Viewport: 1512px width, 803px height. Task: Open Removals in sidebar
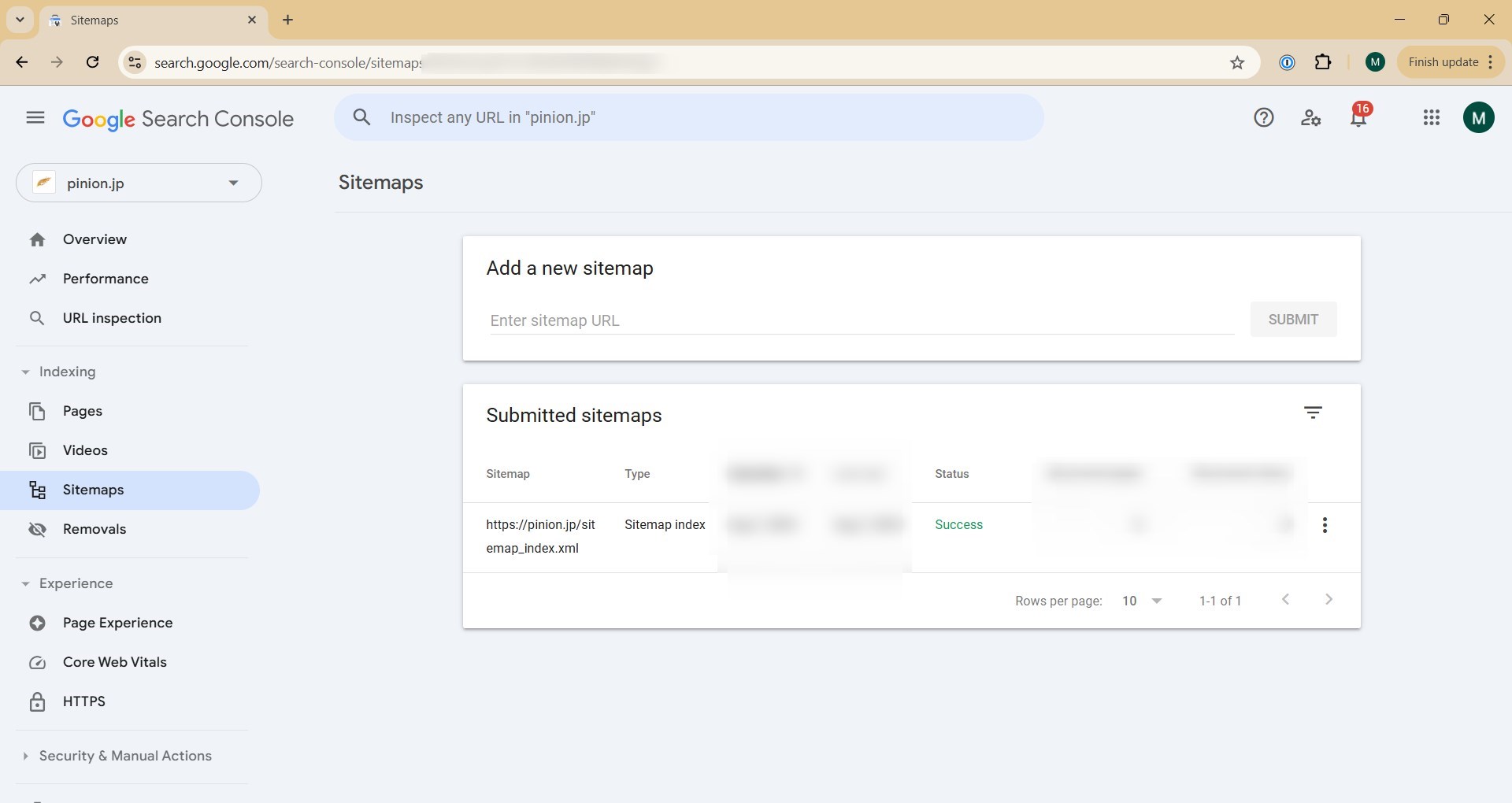click(94, 529)
